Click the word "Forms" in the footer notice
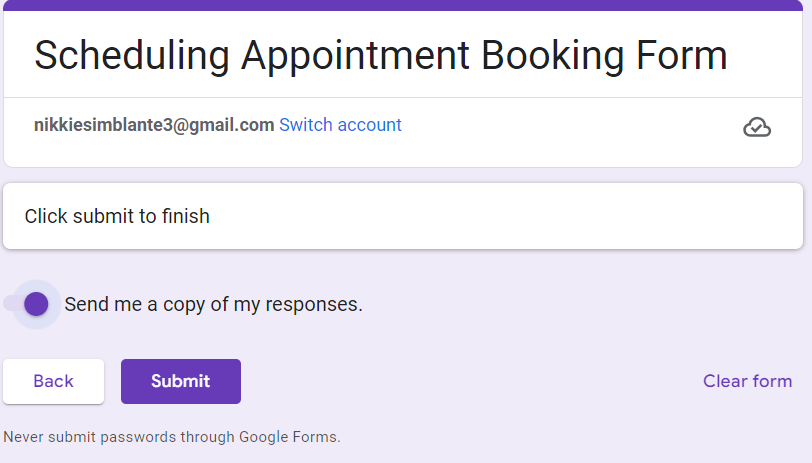The width and height of the screenshot is (812, 463). pyautogui.click(x=318, y=437)
